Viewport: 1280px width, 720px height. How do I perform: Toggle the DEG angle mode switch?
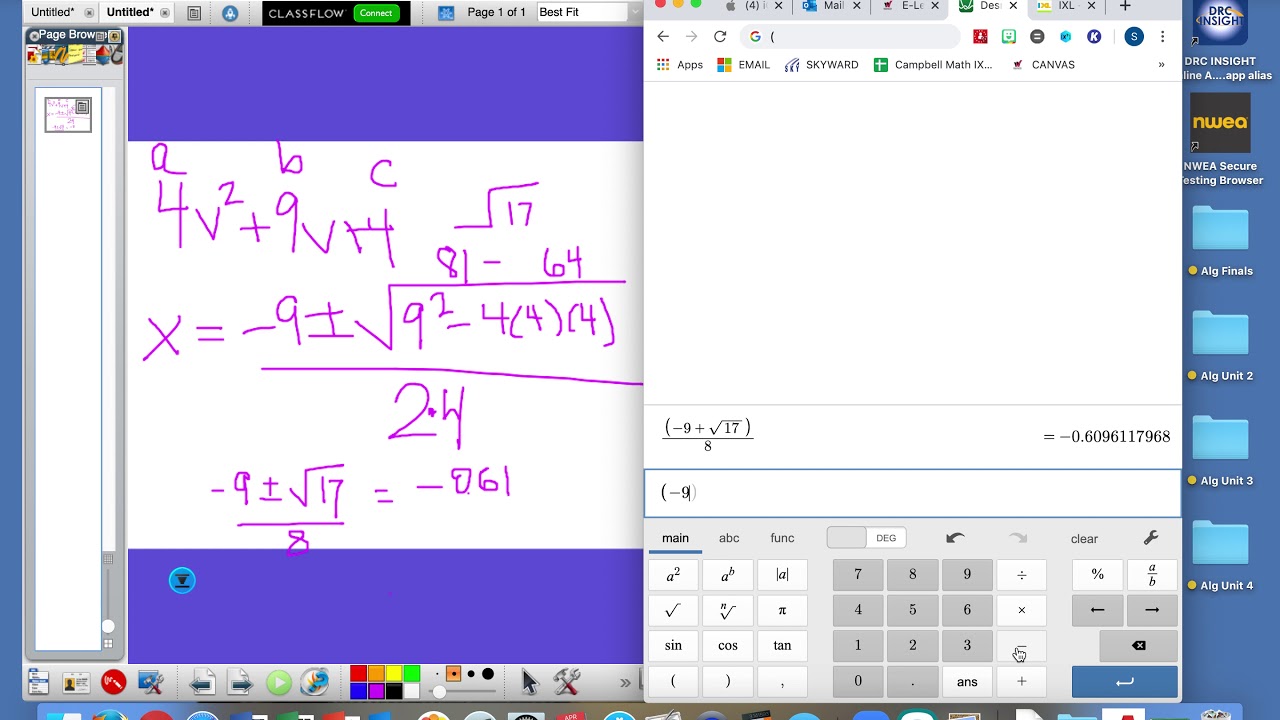pyautogui.click(x=864, y=538)
